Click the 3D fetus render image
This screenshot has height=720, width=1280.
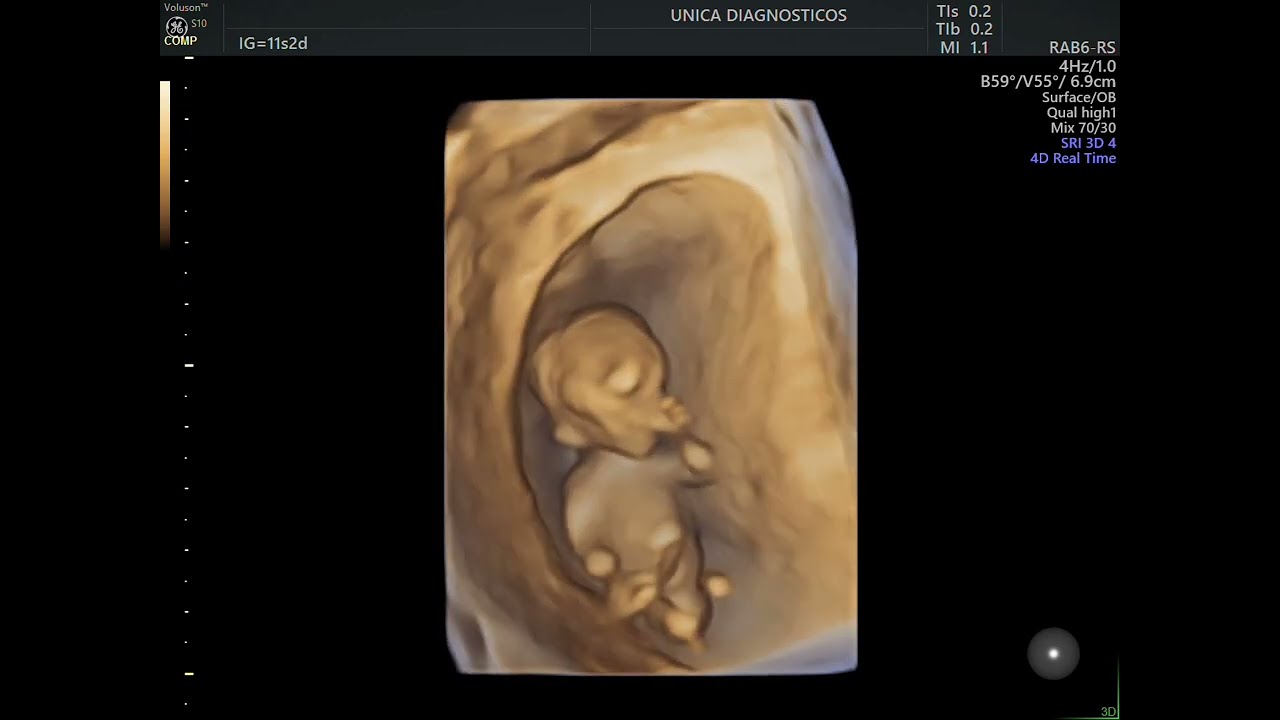651,386
